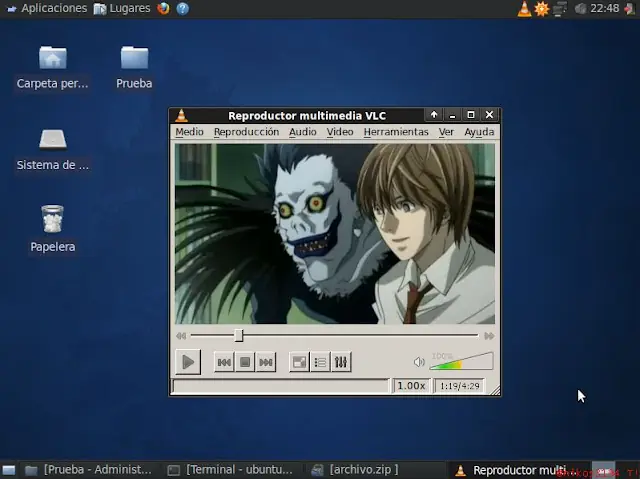This screenshot has width=640, height=479.
Task: Select the Carpeta personal desktop icon
Action: point(53,68)
